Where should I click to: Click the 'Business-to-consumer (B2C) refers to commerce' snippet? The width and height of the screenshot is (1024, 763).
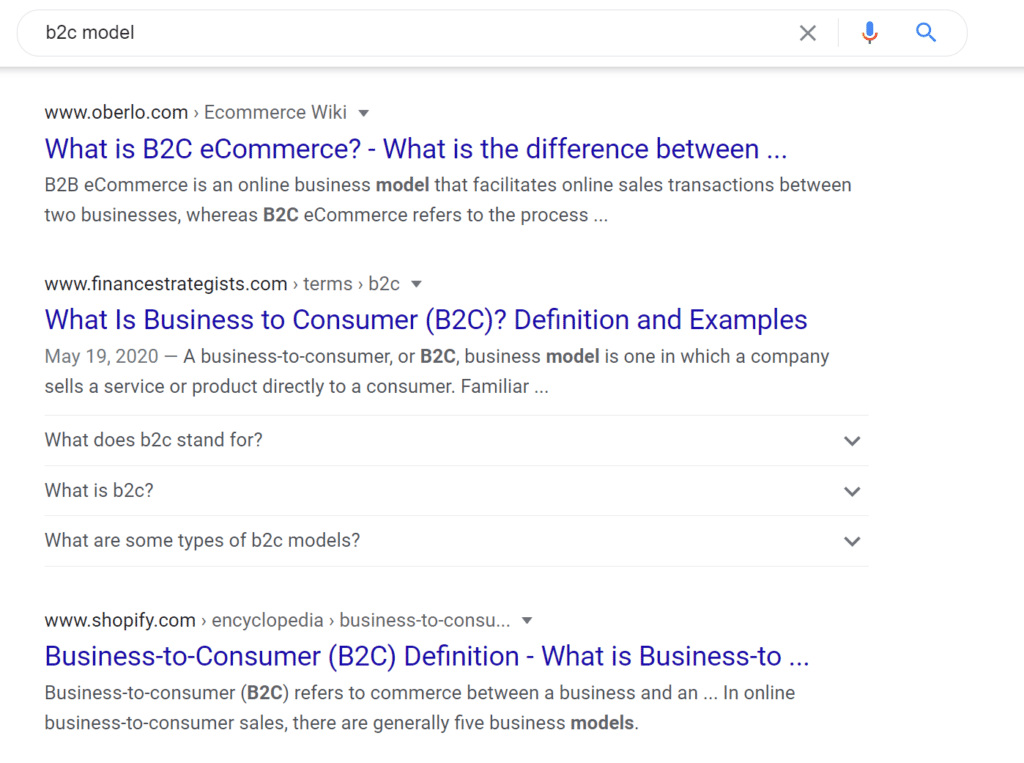tap(420, 708)
